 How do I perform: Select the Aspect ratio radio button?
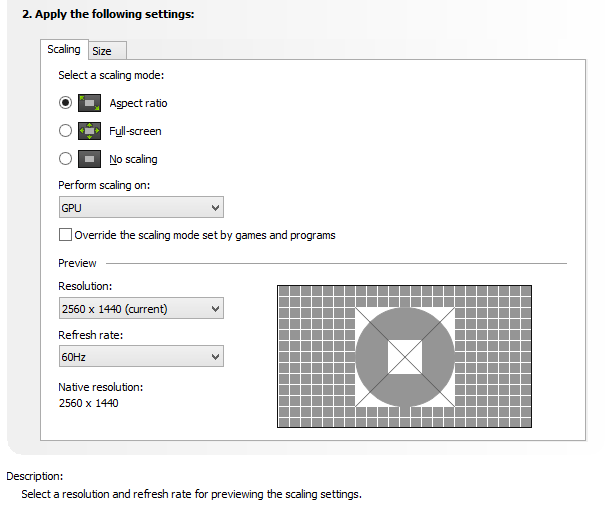(66, 103)
